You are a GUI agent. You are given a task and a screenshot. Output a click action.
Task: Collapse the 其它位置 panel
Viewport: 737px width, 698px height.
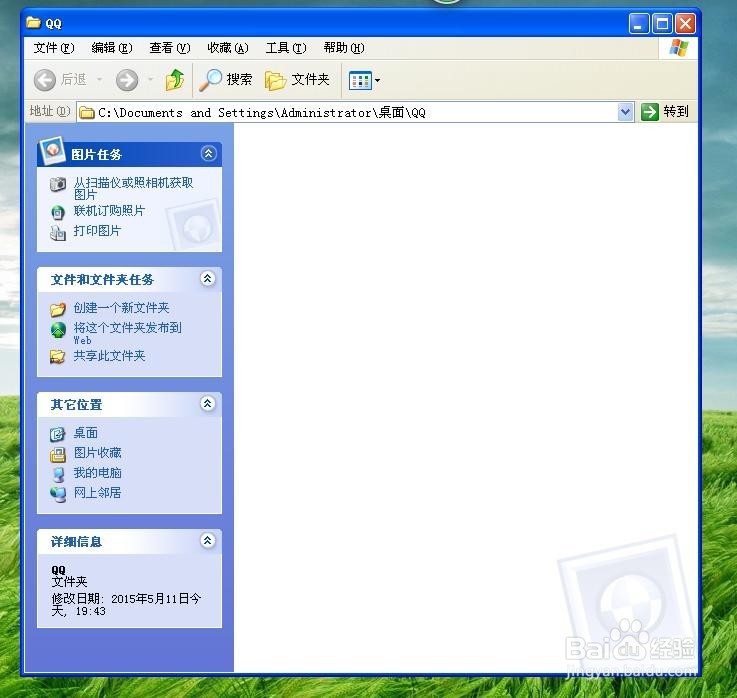208,403
